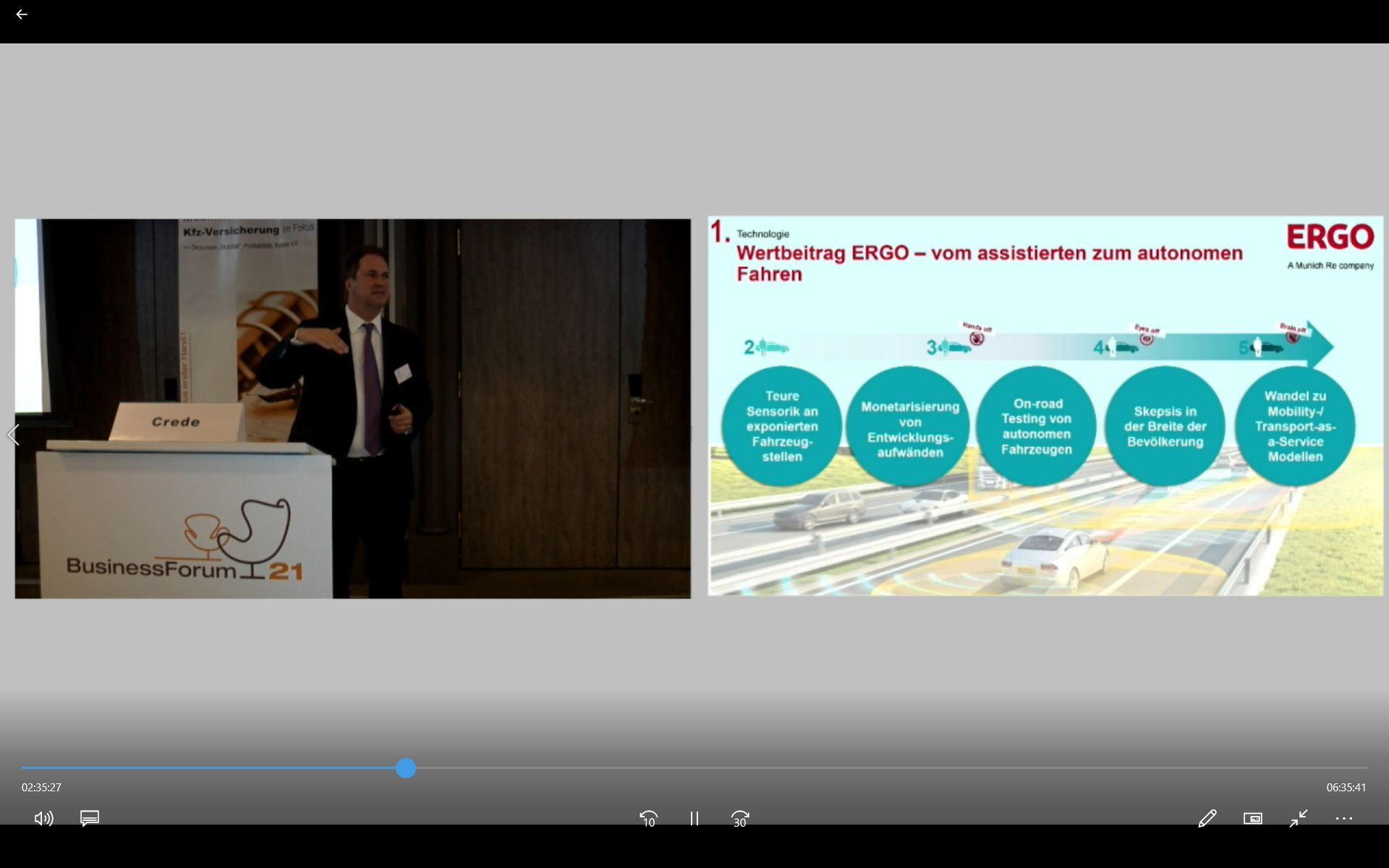
Task: Open the more options ellipsis menu
Action: [x=1344, y=818]
